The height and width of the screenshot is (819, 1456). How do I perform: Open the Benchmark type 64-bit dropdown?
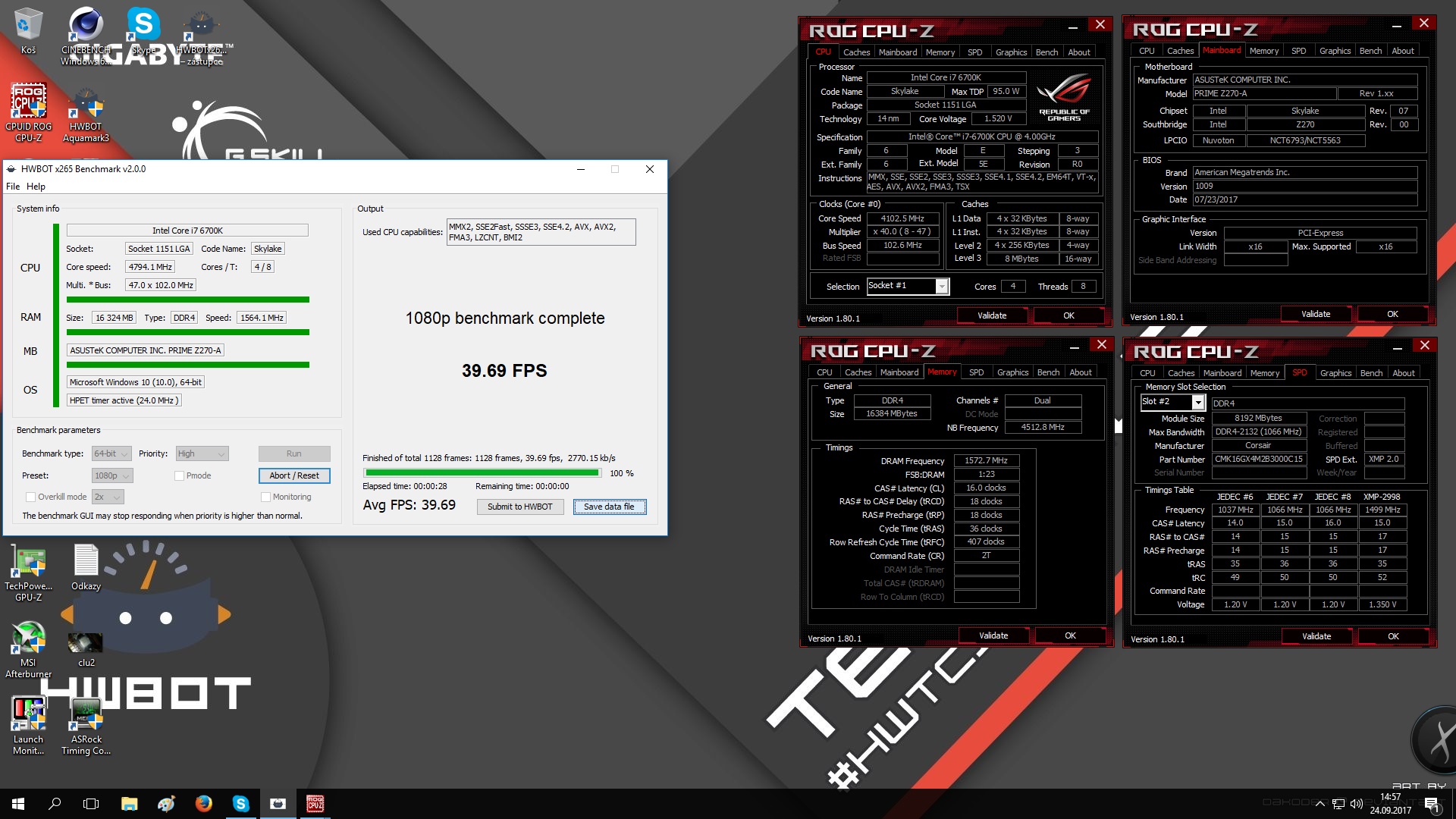[111, 453]
